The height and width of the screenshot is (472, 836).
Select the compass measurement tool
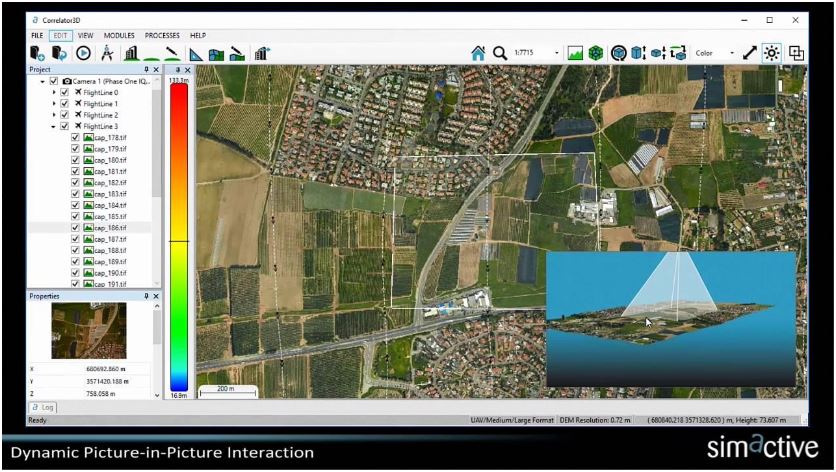(x=106, y=53)
